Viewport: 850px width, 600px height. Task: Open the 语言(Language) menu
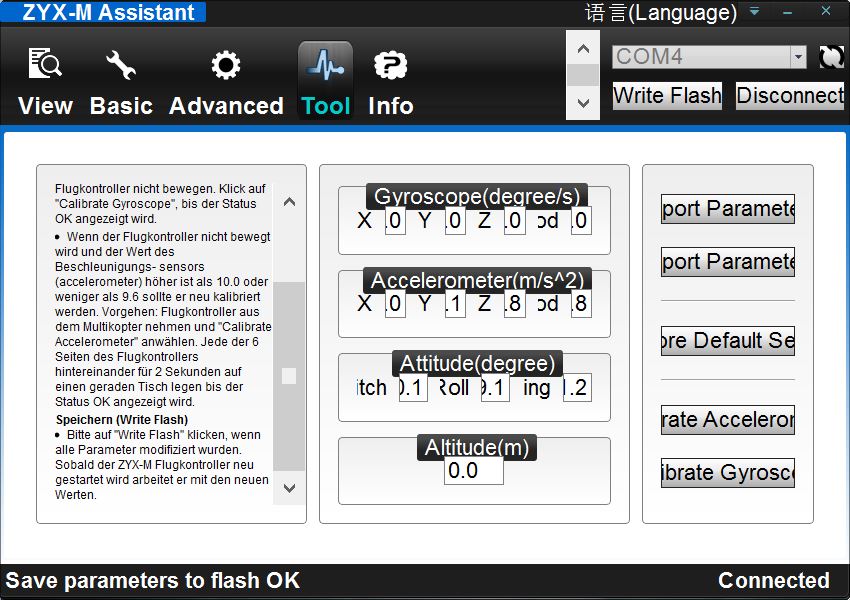pyautogui.click(x=661, y=12)
